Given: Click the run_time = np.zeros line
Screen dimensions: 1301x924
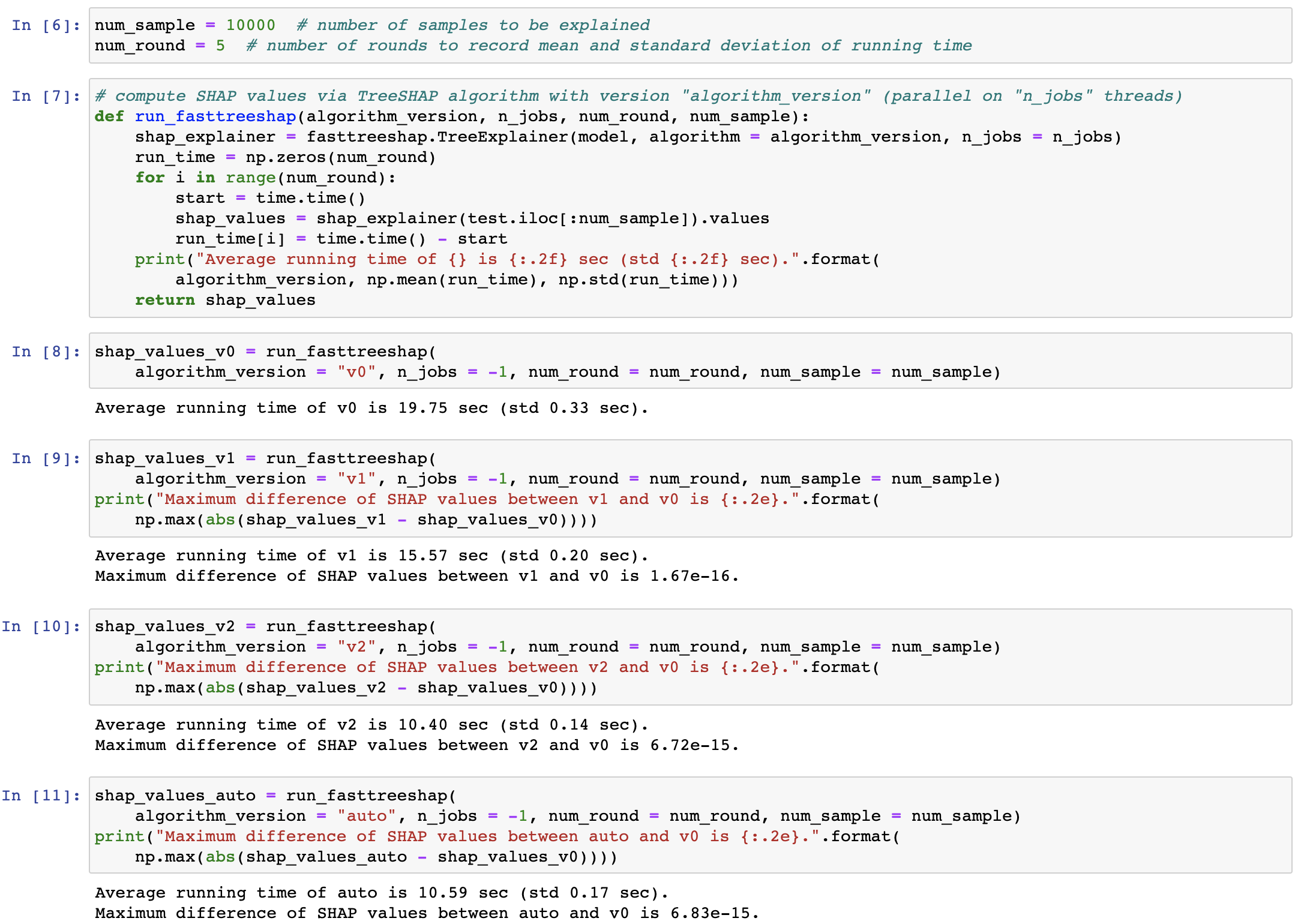Looking at the screenshot, I should [285, 157].
